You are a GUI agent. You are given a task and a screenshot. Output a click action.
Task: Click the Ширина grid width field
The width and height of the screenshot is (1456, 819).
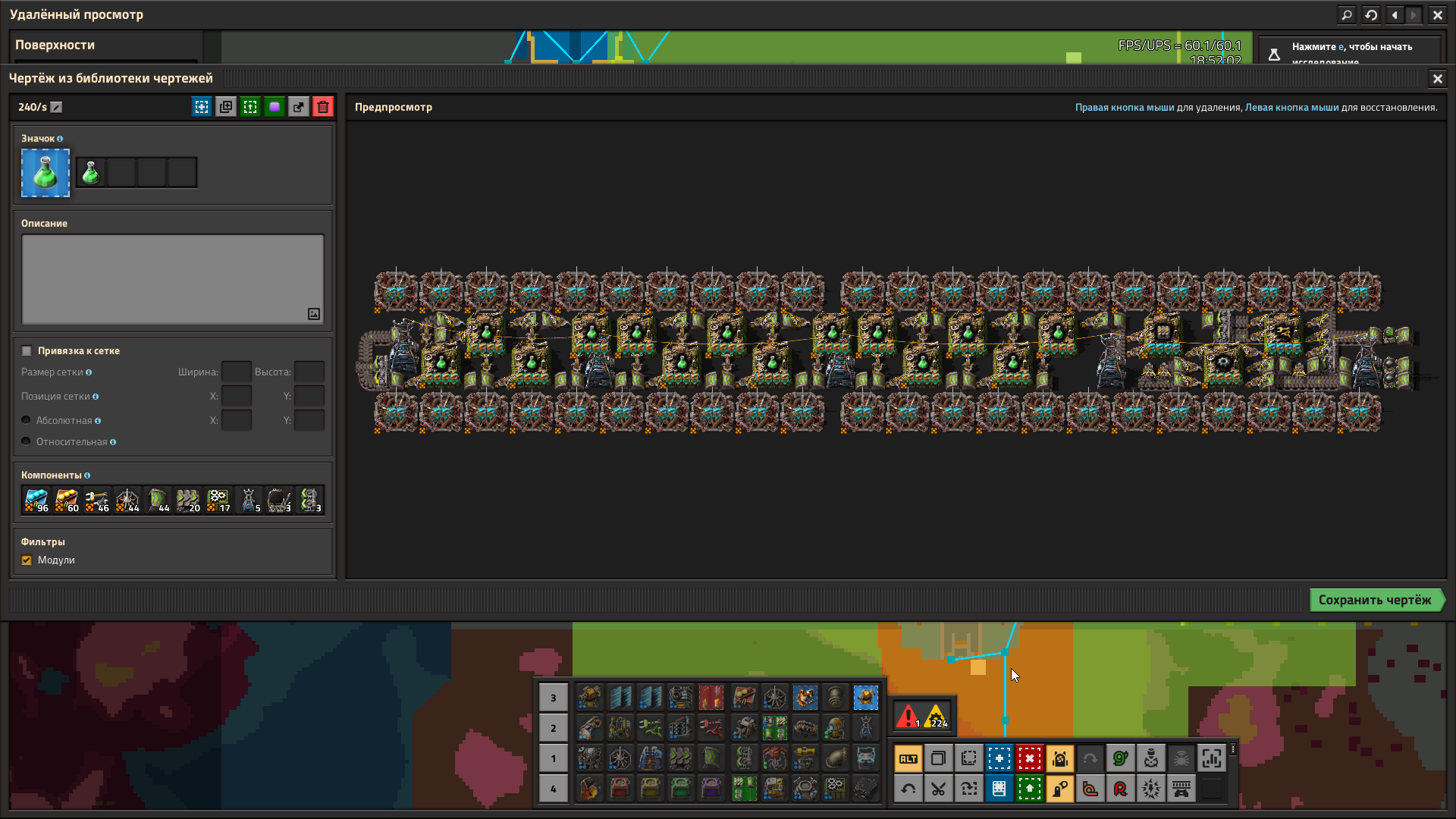[236, 372]
